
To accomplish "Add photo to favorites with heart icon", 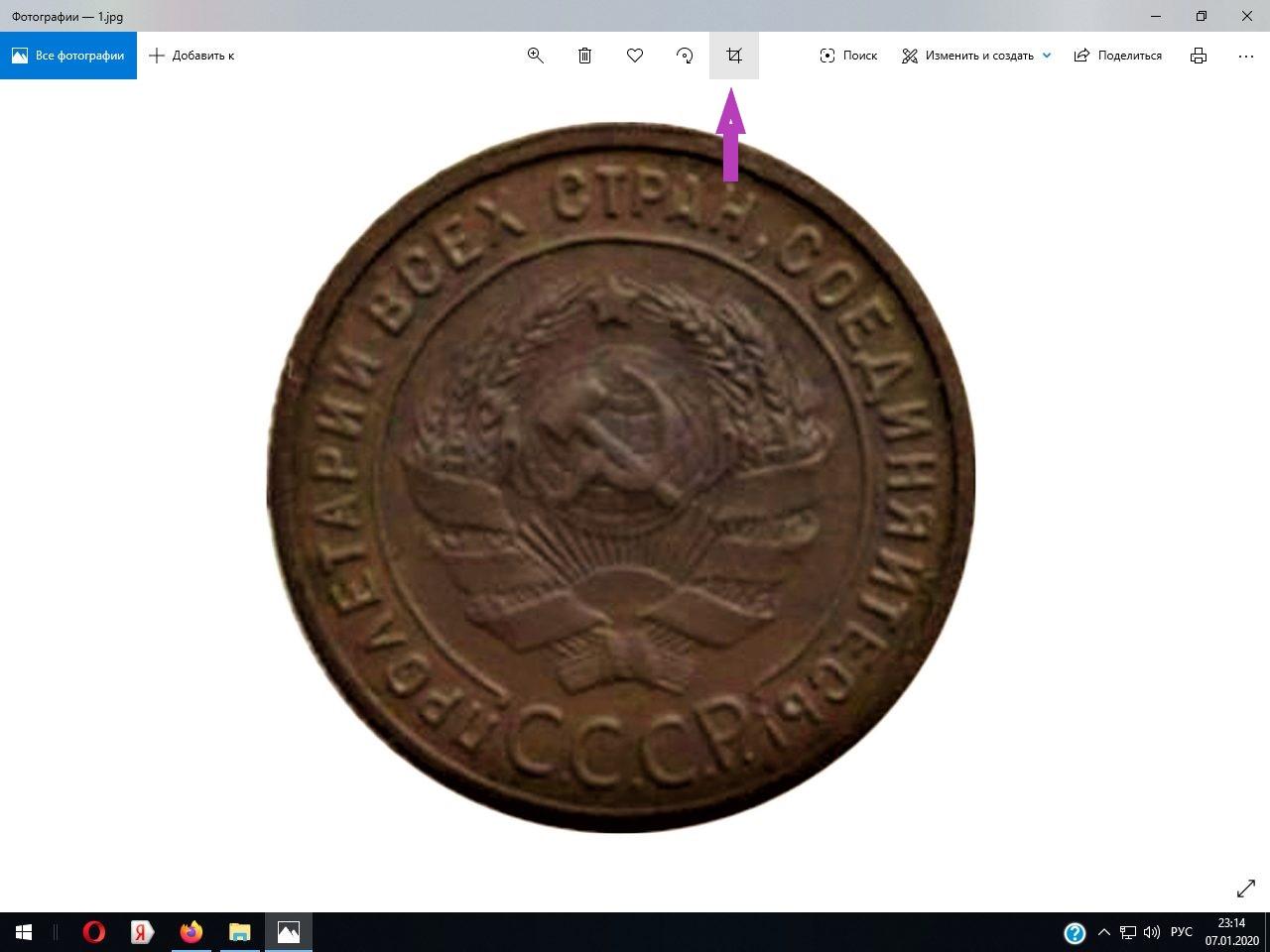I will pos(635,56).
